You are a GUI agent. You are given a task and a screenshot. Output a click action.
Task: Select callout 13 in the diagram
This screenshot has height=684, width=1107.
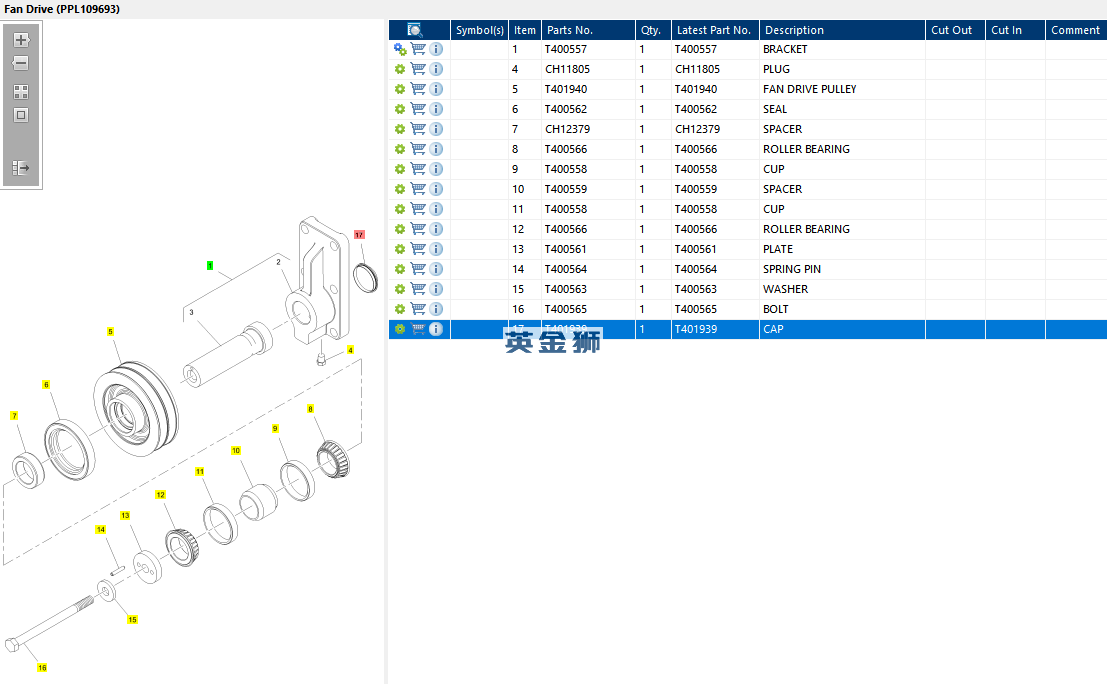pyautogui.click(x=125, y=515)
